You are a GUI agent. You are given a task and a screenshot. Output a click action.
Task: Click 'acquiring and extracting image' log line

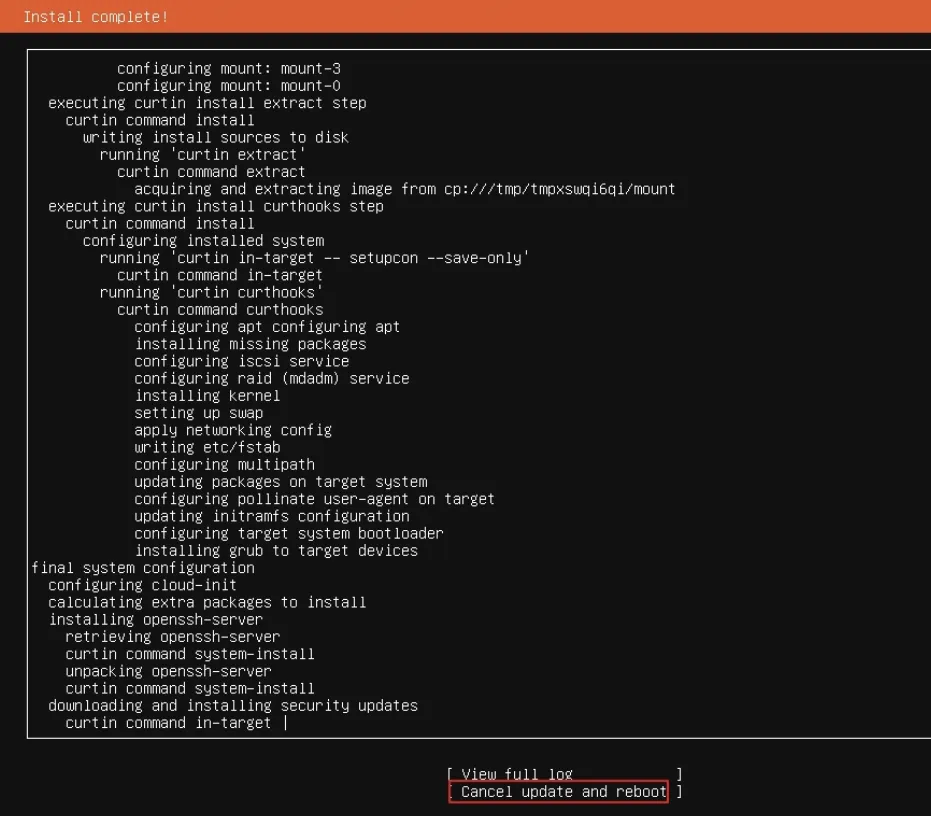(404, 189)
